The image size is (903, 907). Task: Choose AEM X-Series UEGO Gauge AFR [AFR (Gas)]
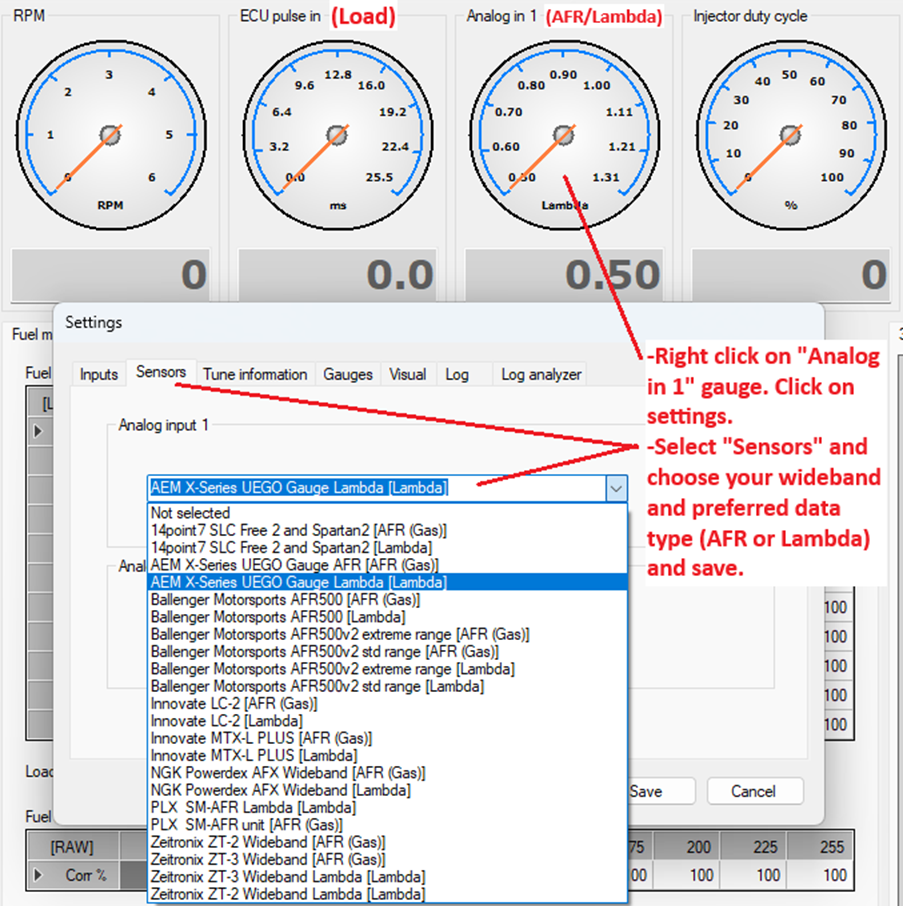pos(388,565)
